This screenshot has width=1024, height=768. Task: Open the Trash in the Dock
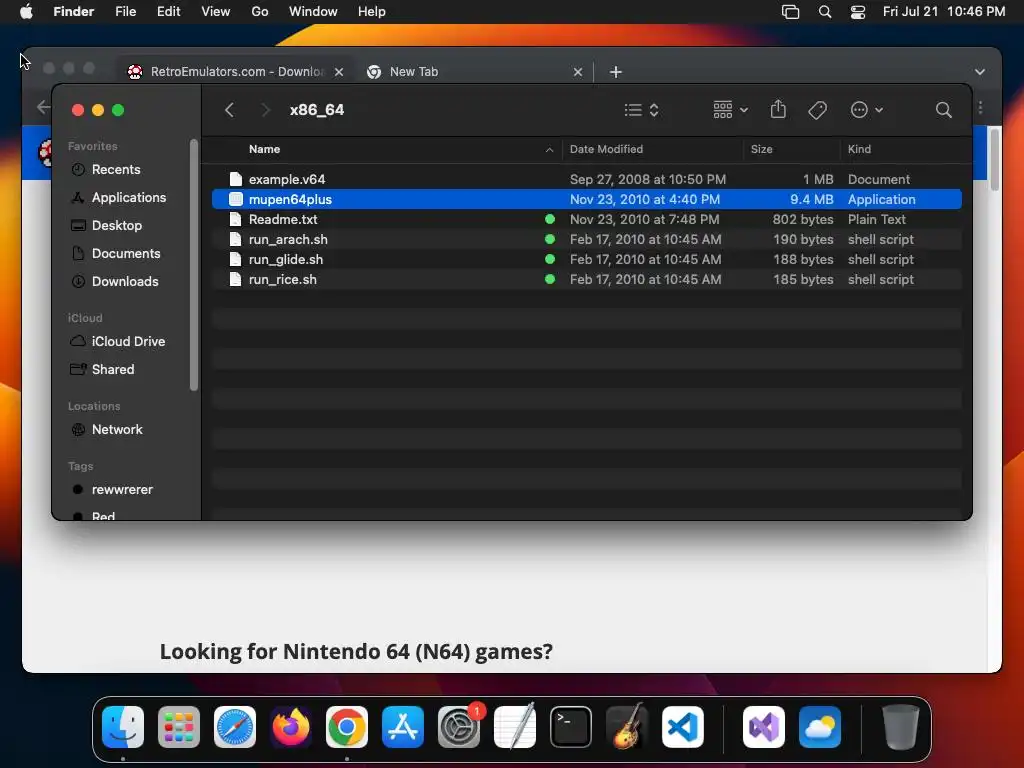point(901,727)
